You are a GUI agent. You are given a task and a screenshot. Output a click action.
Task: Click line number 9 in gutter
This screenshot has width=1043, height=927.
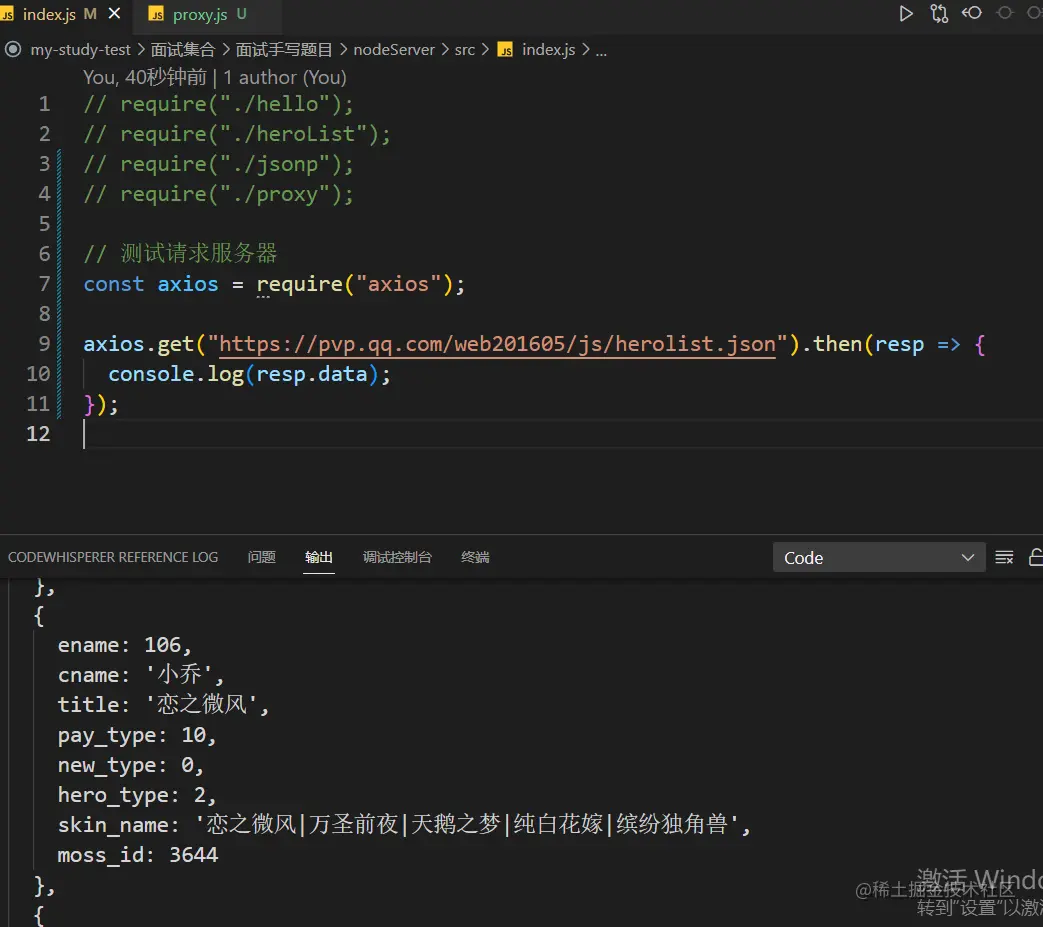[44, 344]
